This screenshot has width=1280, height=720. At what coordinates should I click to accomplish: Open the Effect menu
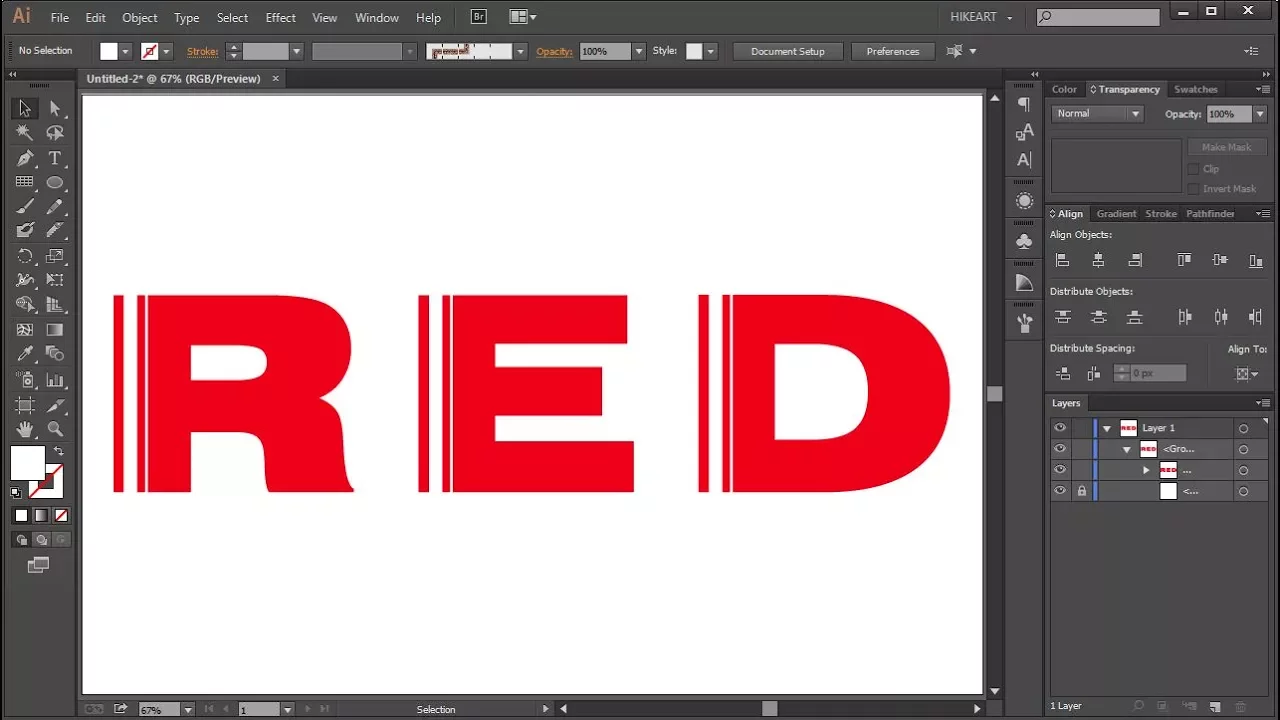[x=281, y=17]
